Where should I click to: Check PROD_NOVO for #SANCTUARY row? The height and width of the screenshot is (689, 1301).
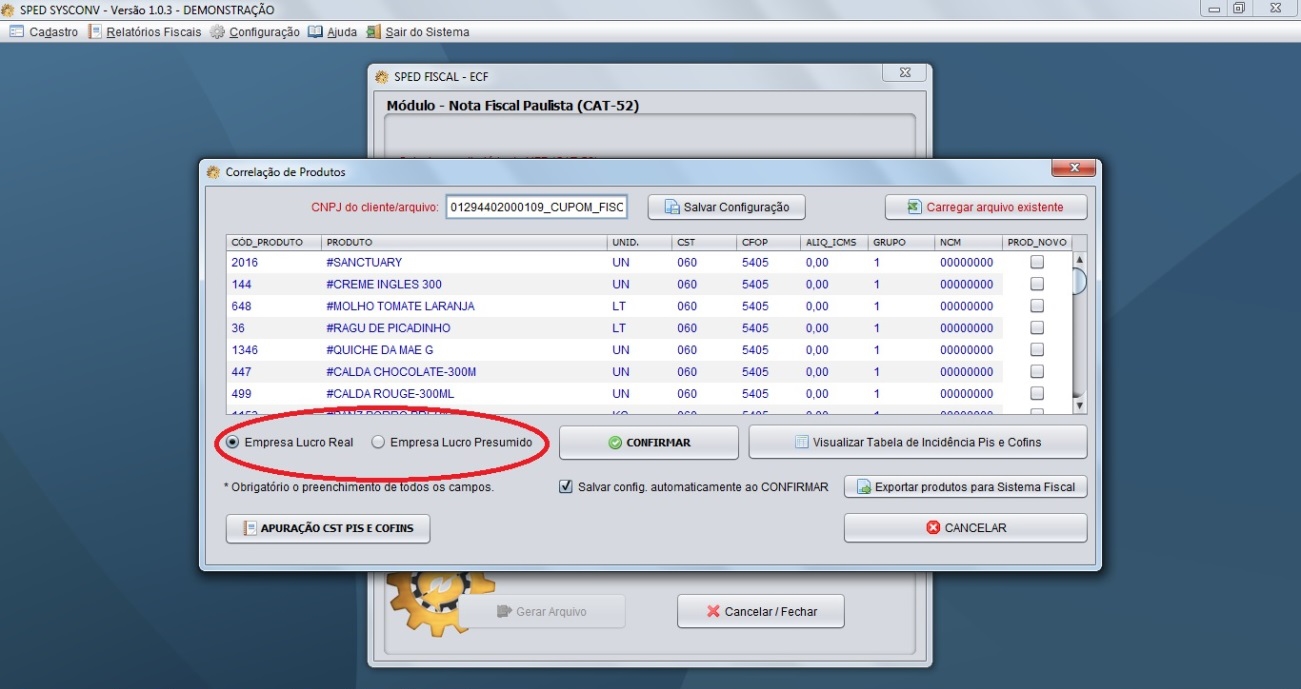[1037, 262]
